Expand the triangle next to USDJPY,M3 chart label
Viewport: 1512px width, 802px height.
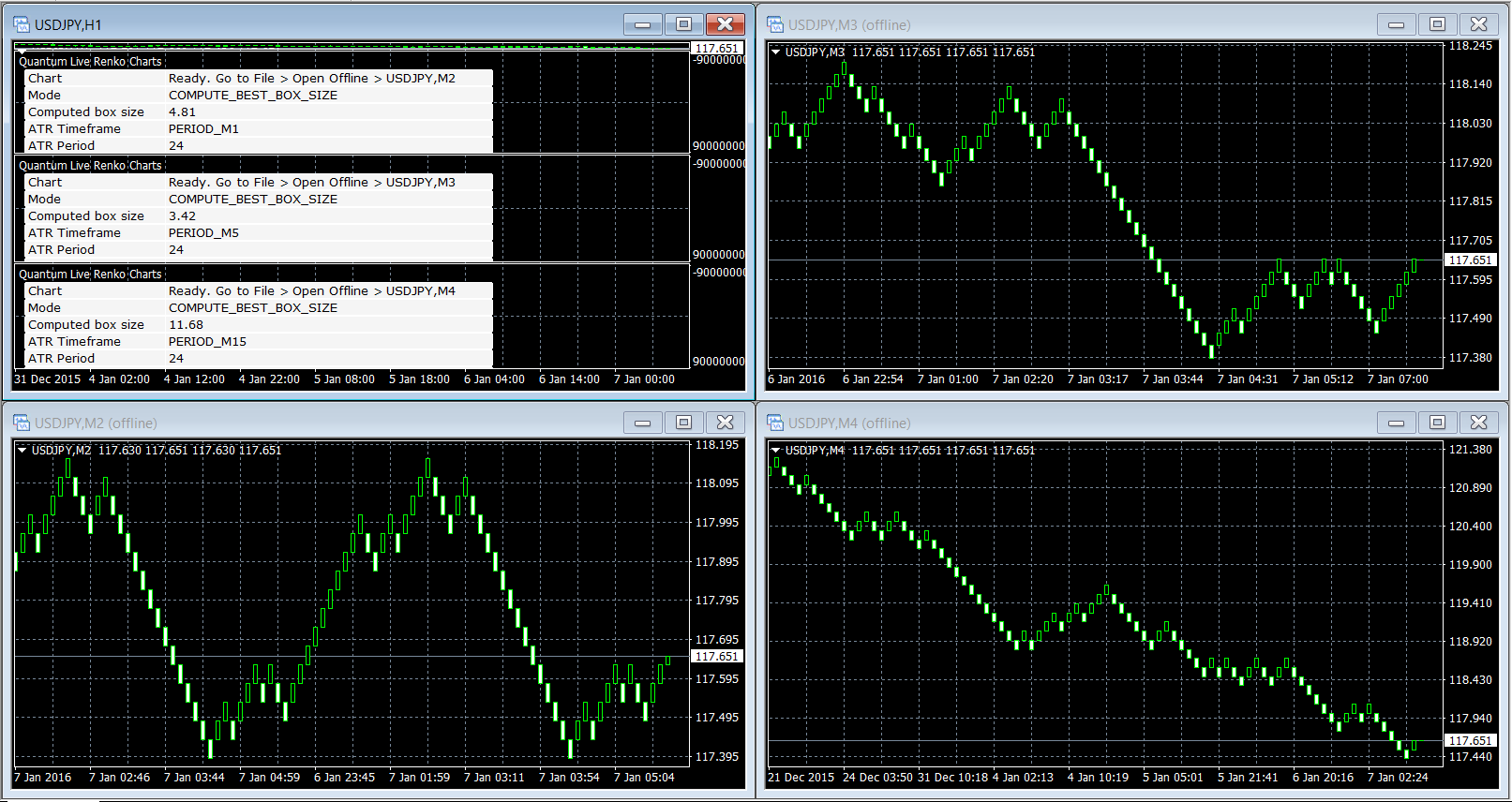tap(776, 52)
